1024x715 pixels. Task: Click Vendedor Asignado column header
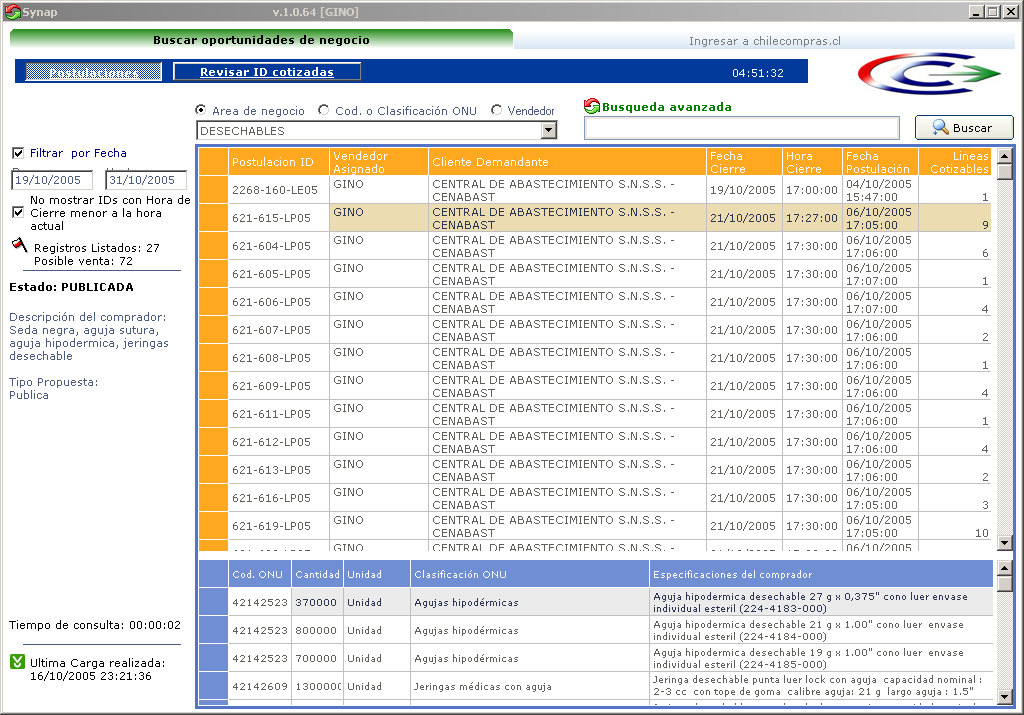[379, 161]
